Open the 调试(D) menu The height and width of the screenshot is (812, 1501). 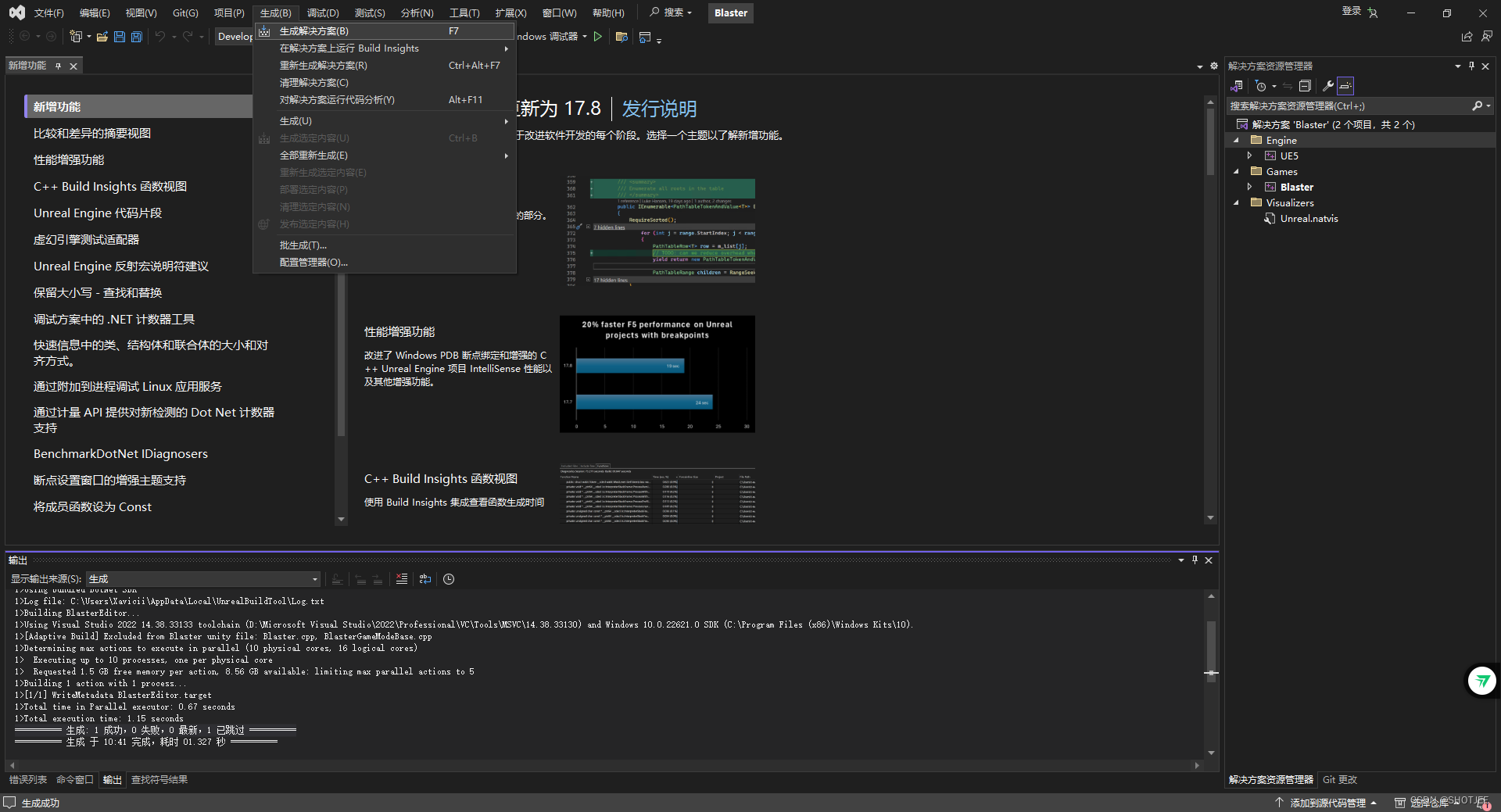click(x=322, y=13)
